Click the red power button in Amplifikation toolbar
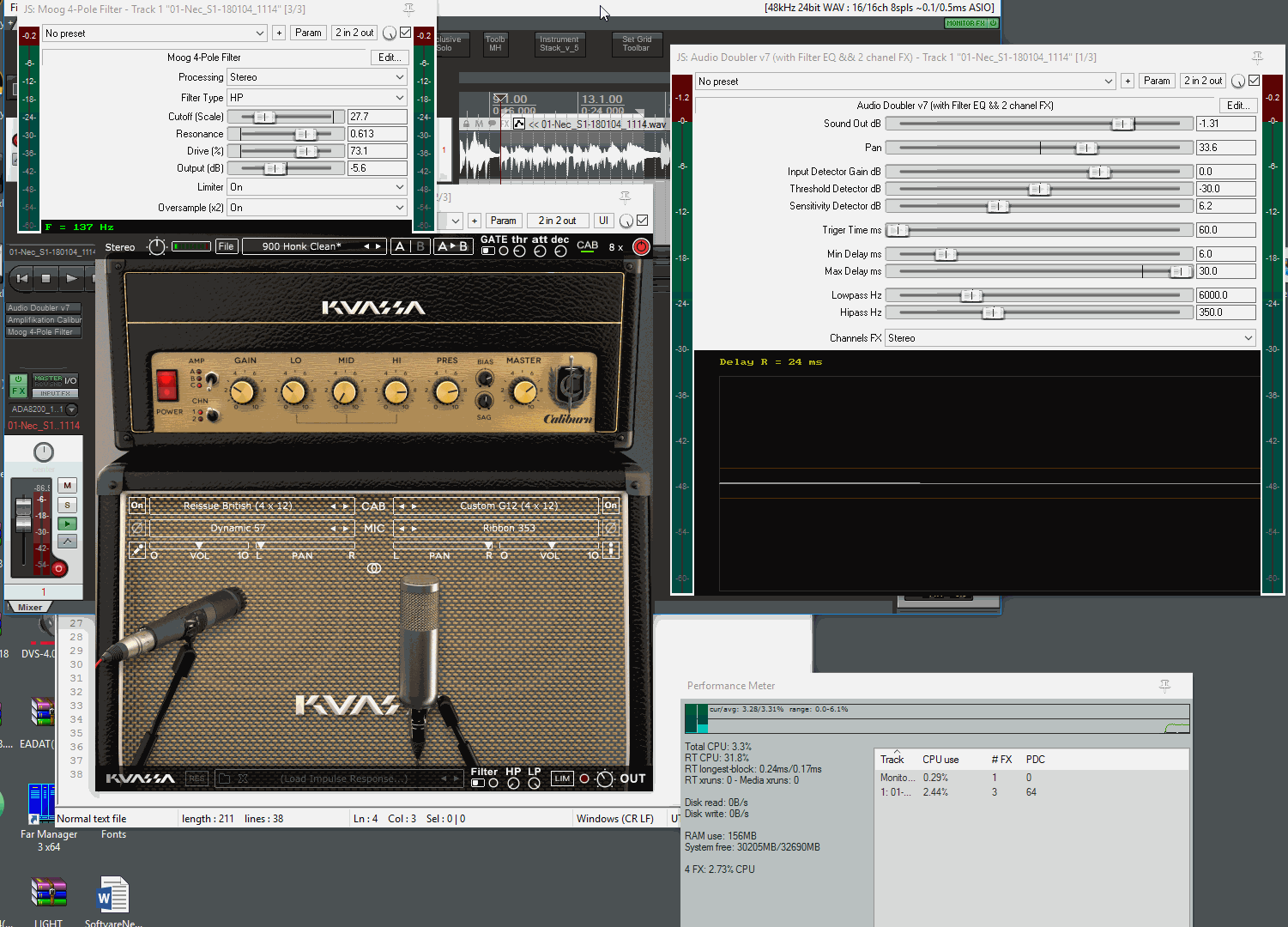The height and width of the screenshot is (927, 1288). pyautogui.click(x=640, y=247)
